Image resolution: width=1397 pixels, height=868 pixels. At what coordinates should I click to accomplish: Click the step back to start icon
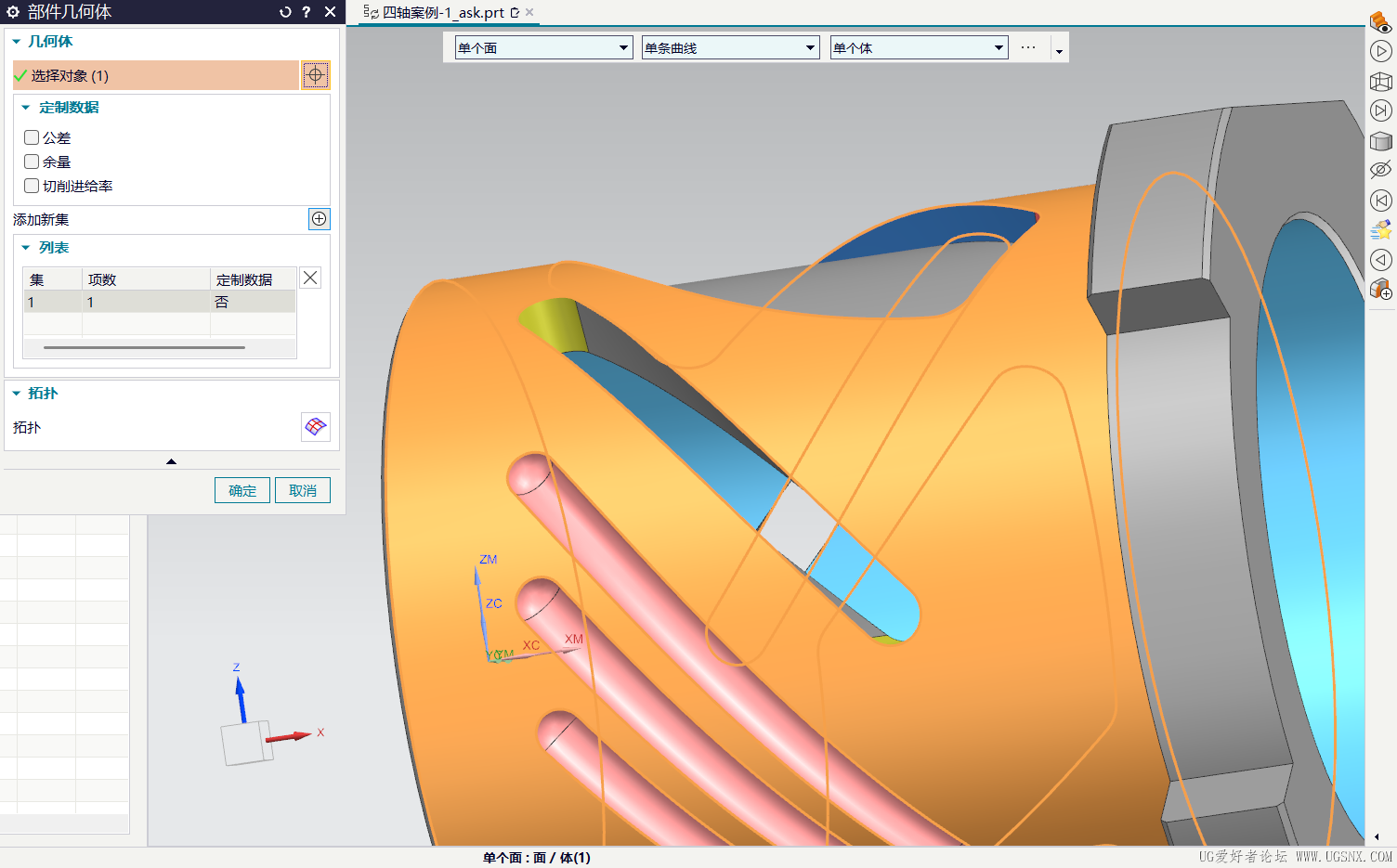tap(1380, 201)
